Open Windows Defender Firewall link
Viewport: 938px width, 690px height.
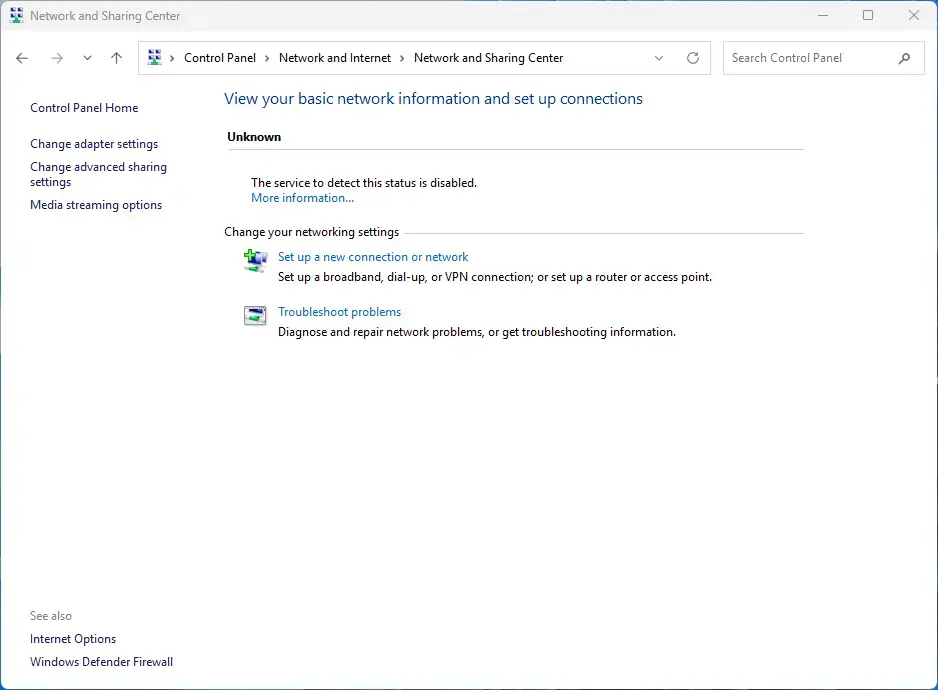101,662
